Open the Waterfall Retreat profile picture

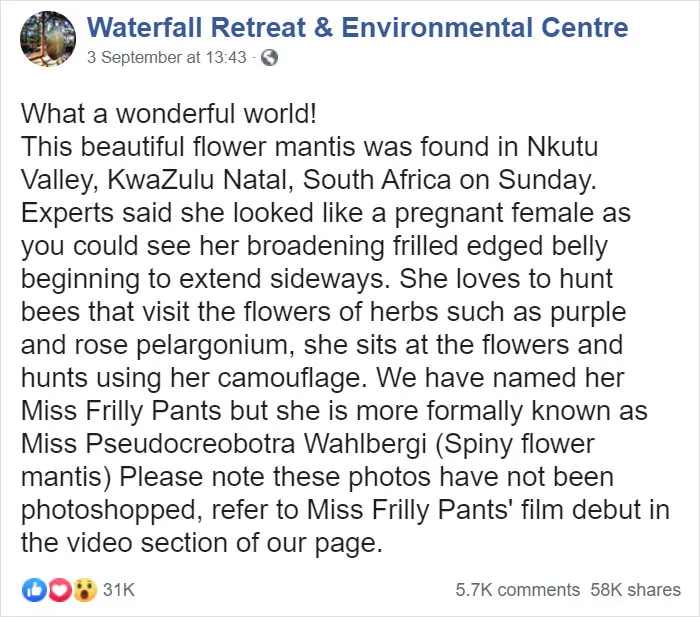(48, 39)
